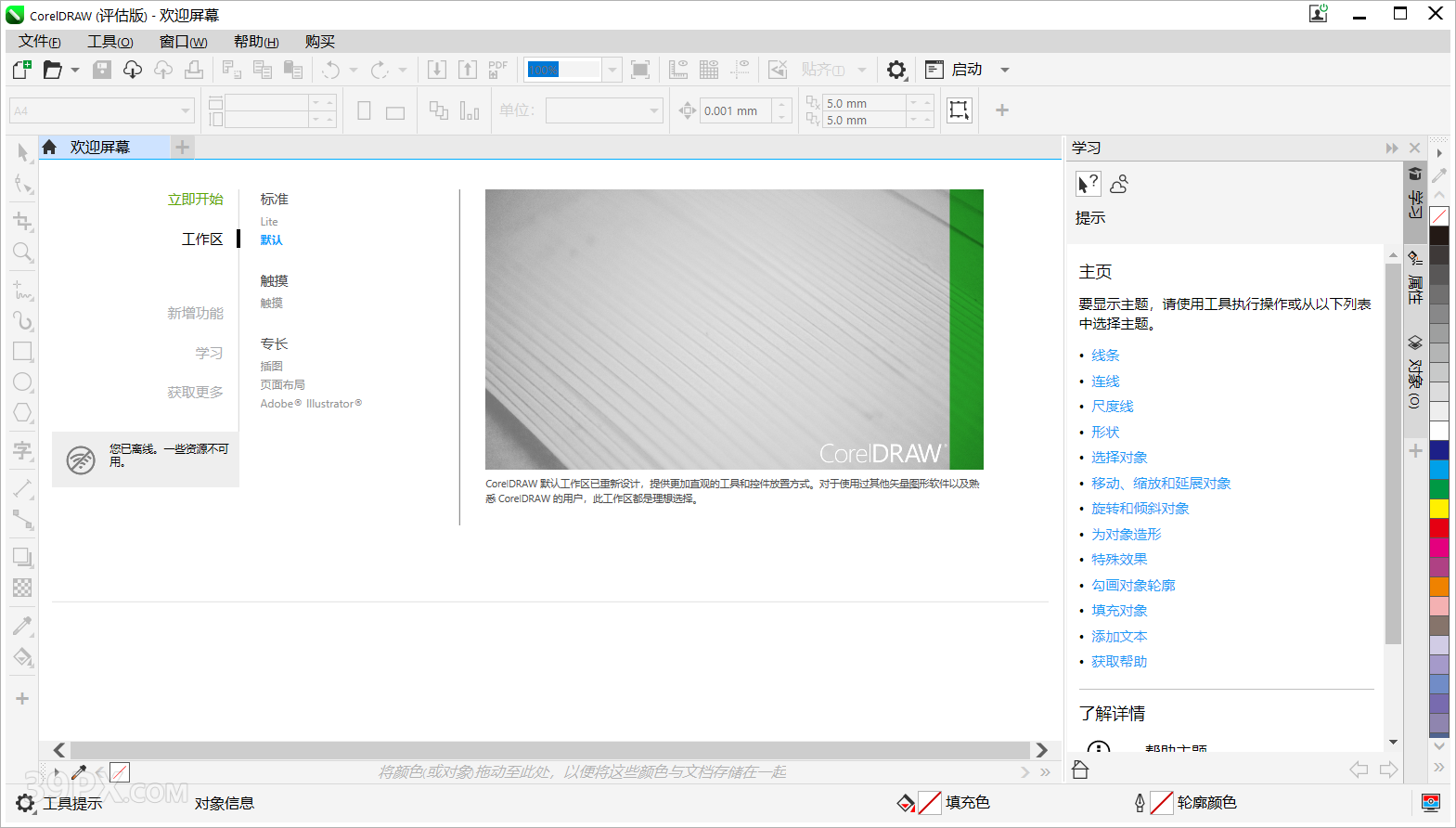Open the 购买 menu
This screenshot has width=1456, height=828.
click(x=320, y=42)
